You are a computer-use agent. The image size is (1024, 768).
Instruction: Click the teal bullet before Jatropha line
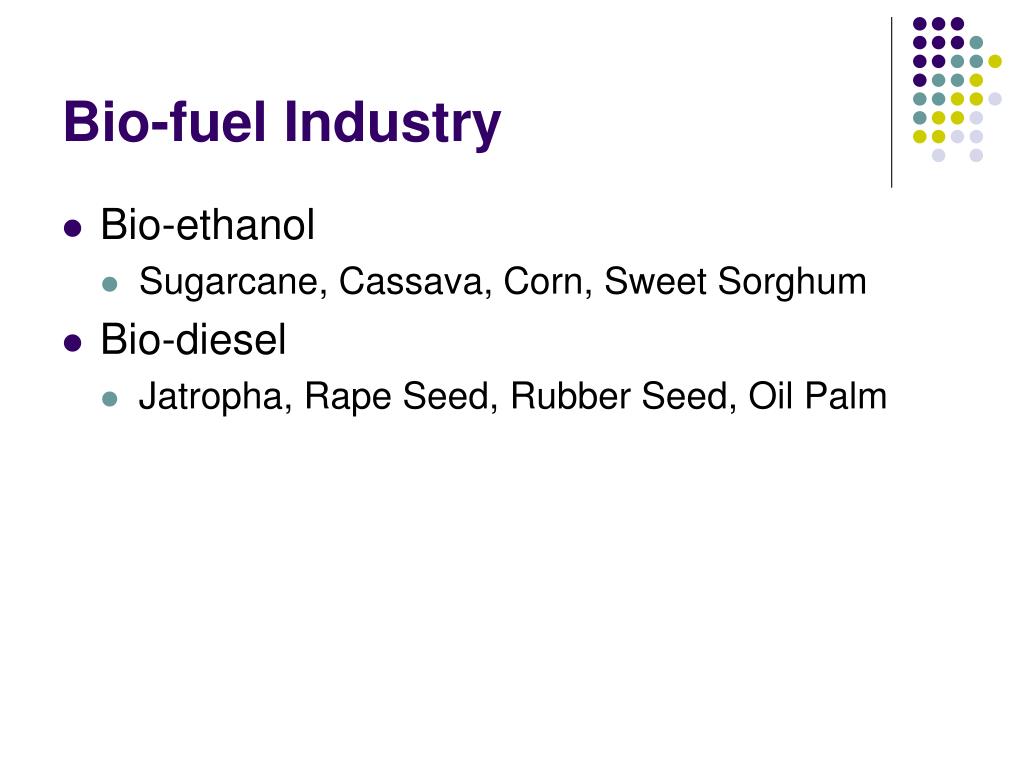[110, 398]
